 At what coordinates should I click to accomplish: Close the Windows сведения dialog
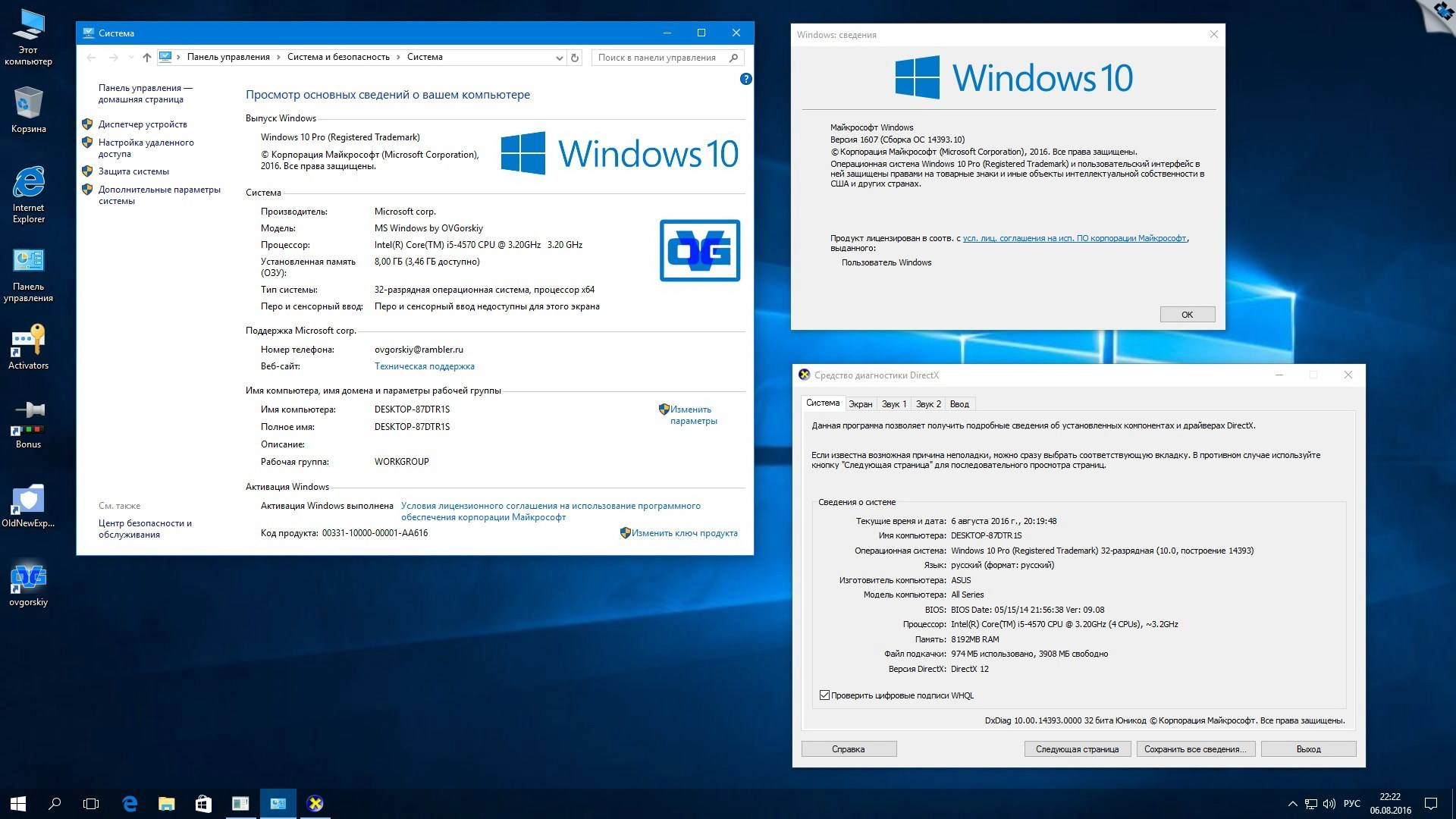(1213, 34)
